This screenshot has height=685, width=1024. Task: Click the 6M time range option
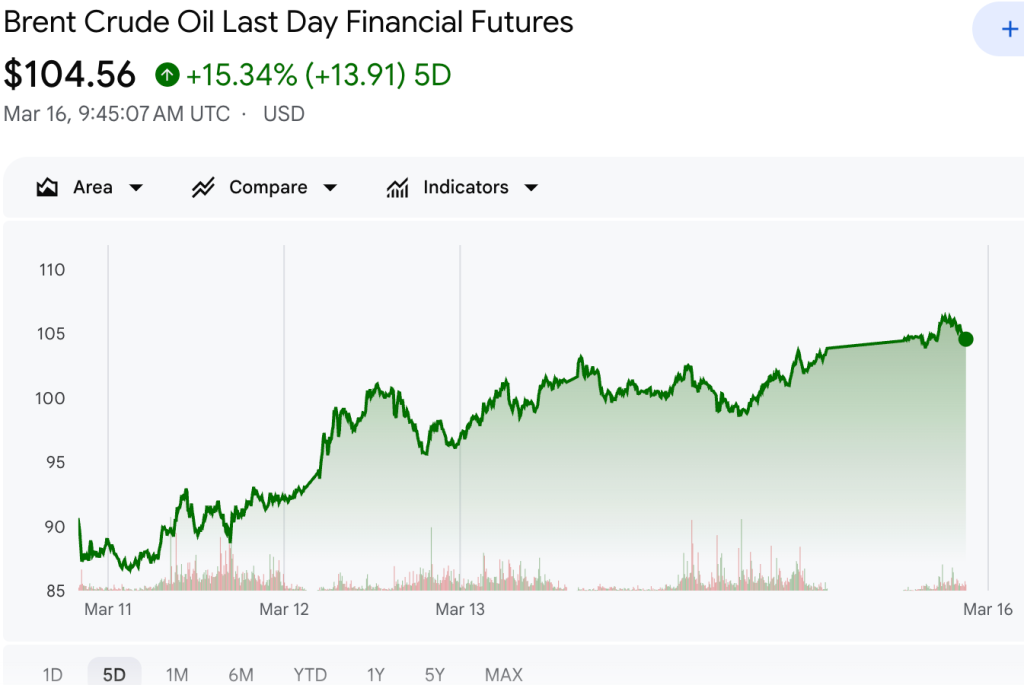click(240, 675)
